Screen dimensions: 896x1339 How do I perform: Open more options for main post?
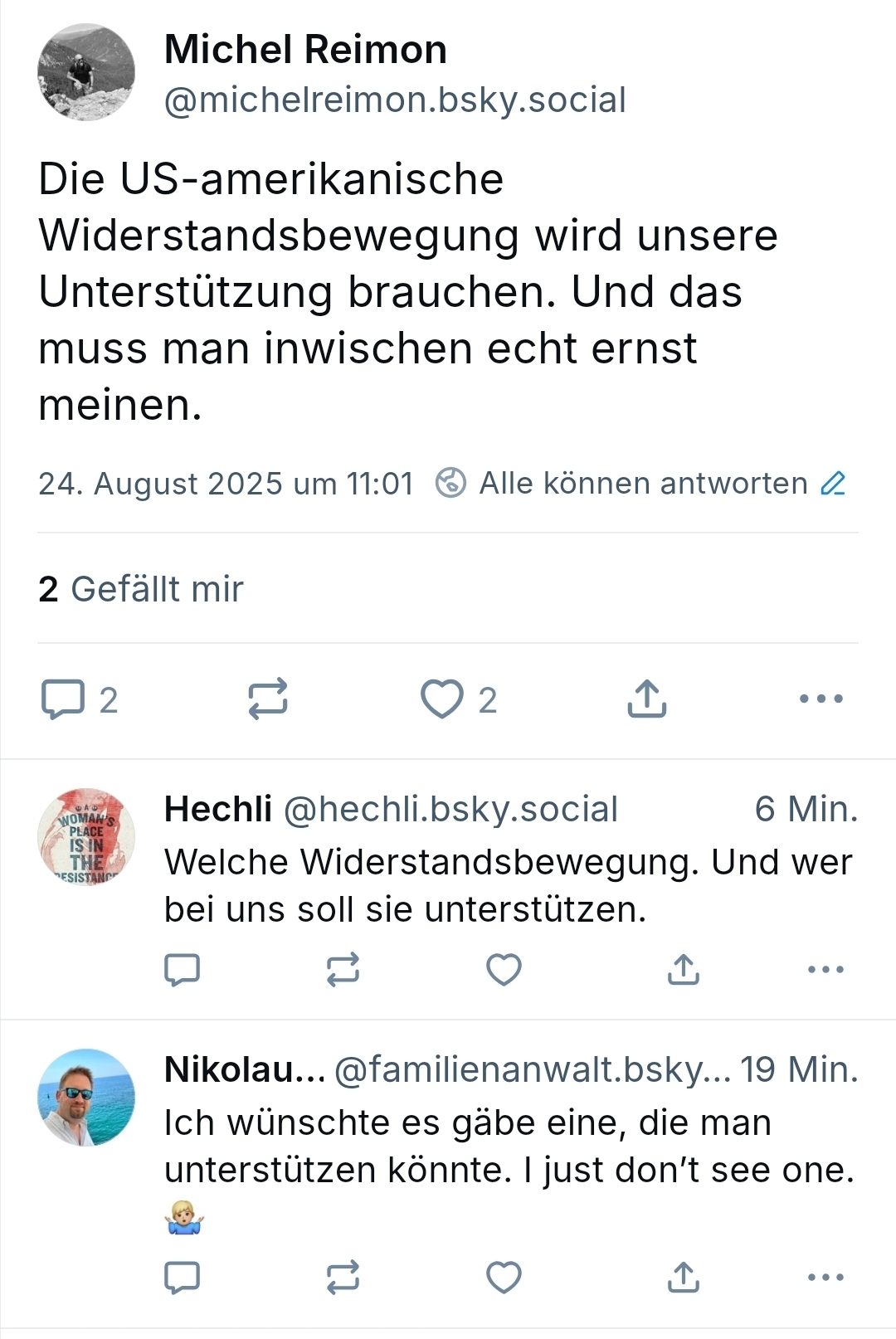821,699
